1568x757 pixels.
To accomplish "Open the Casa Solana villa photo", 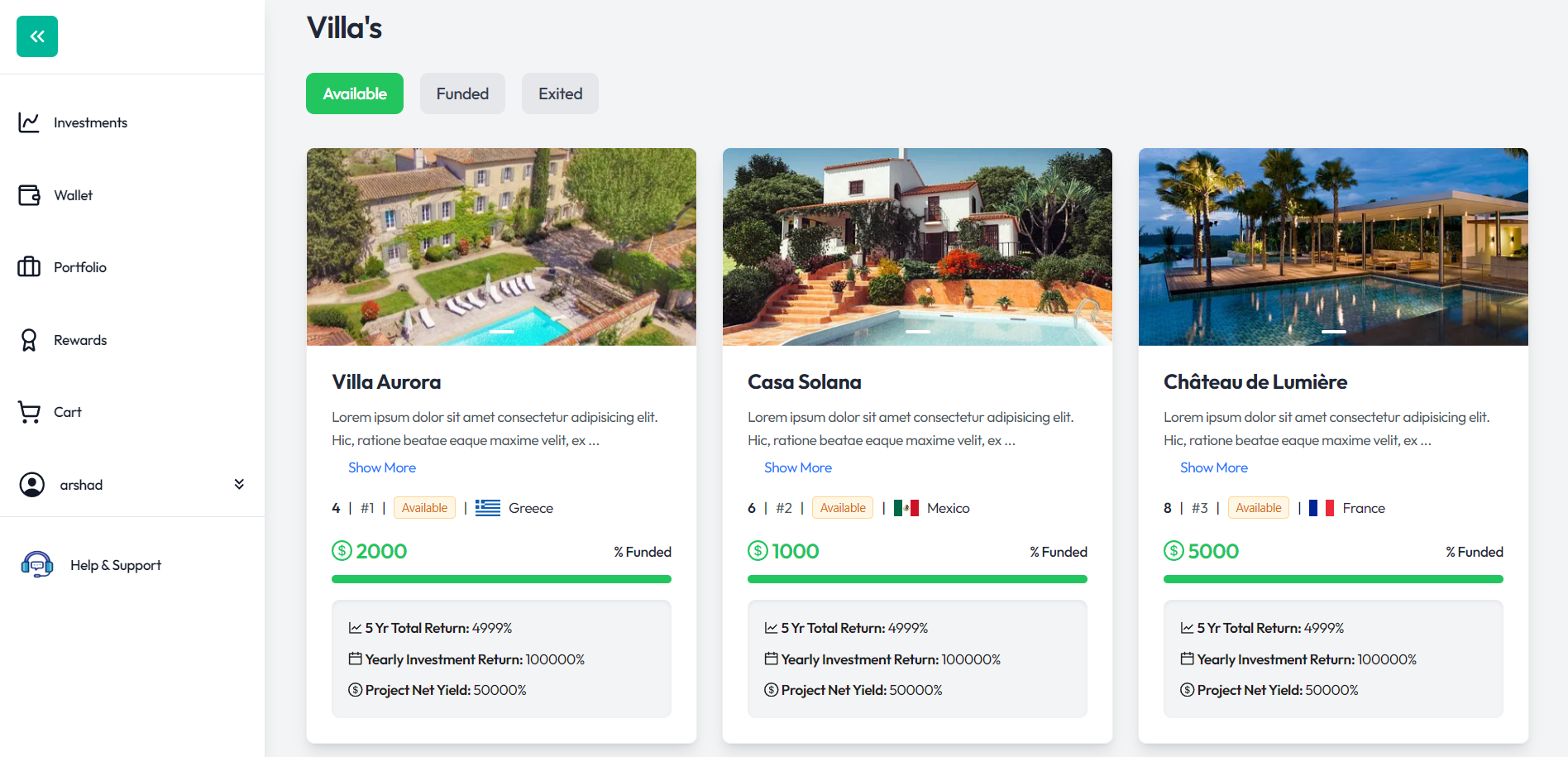I will point(917,247).
